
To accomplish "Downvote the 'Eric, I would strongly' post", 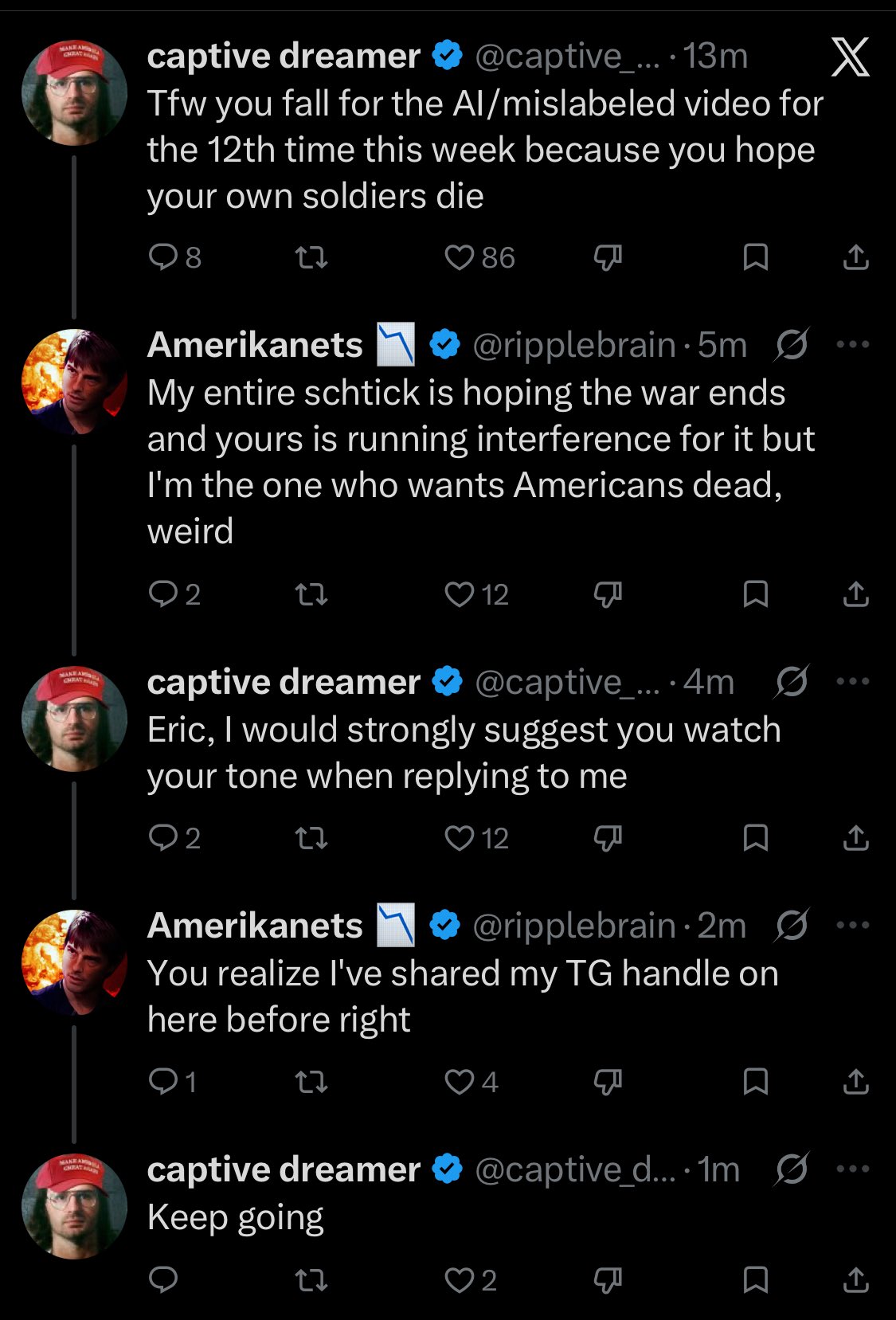I will click(608, 838).
